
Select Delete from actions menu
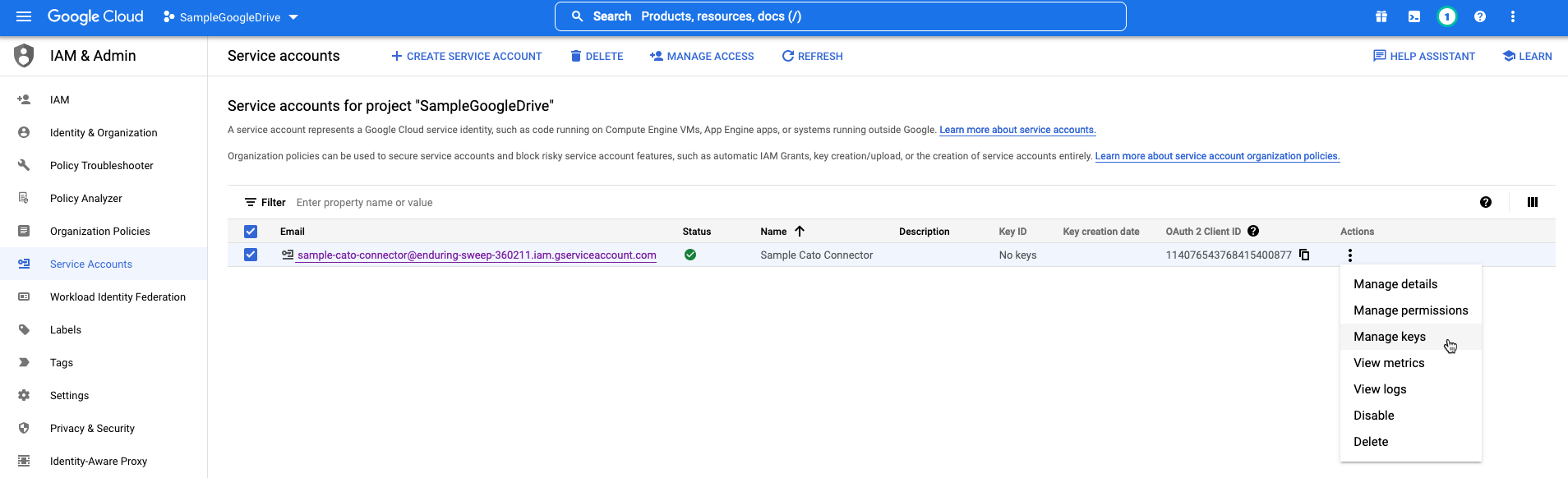[x=1411, y=442]
